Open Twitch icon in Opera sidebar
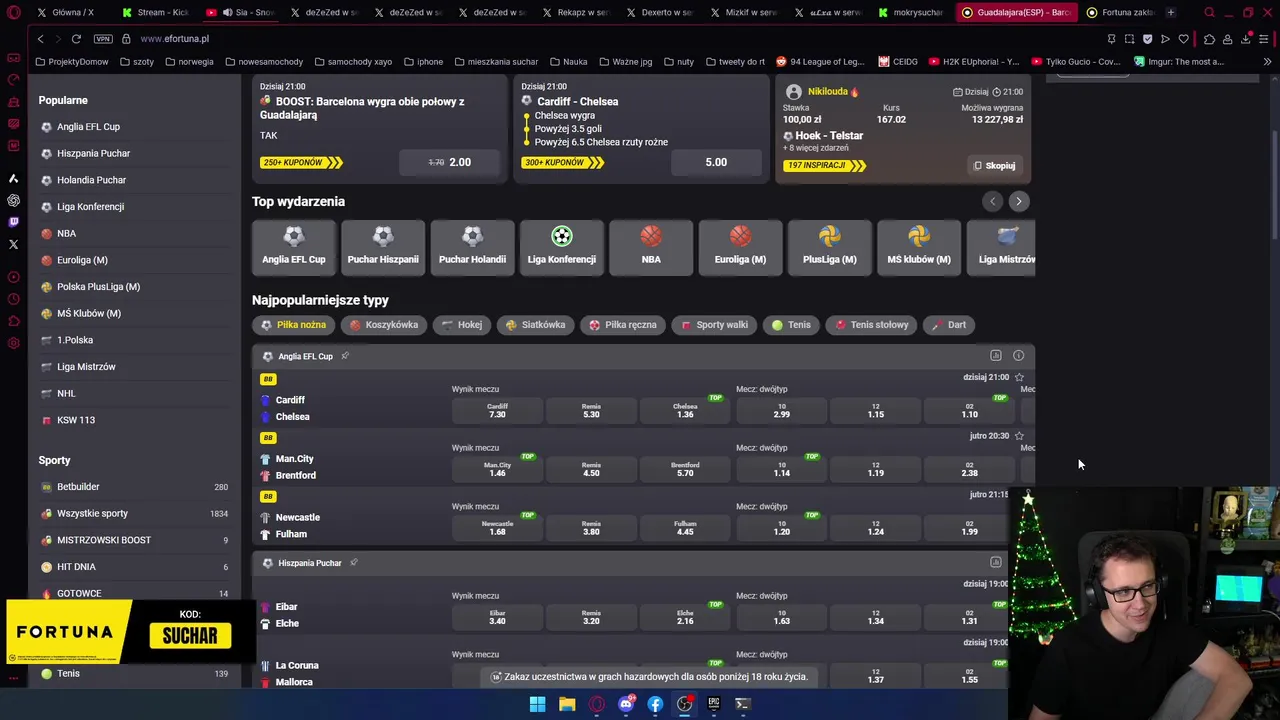This screenshot has width=1280, height=720. pos(13,222)
